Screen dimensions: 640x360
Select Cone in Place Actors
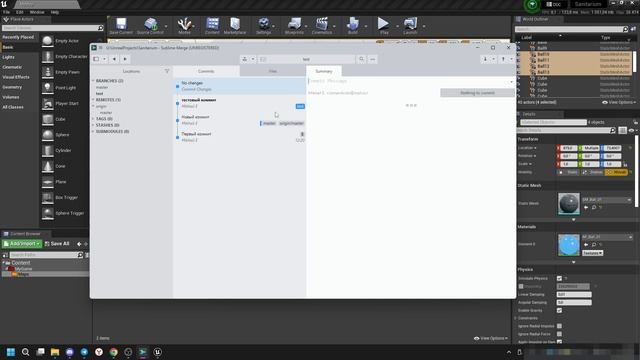[x=61, y=166]
